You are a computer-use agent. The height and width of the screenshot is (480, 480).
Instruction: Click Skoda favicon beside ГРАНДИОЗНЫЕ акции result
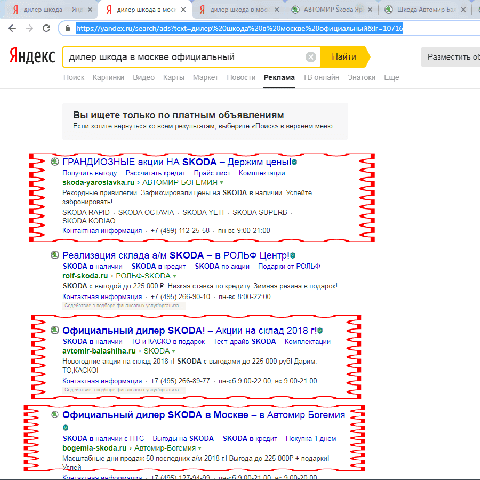click(x=55, y=162)
